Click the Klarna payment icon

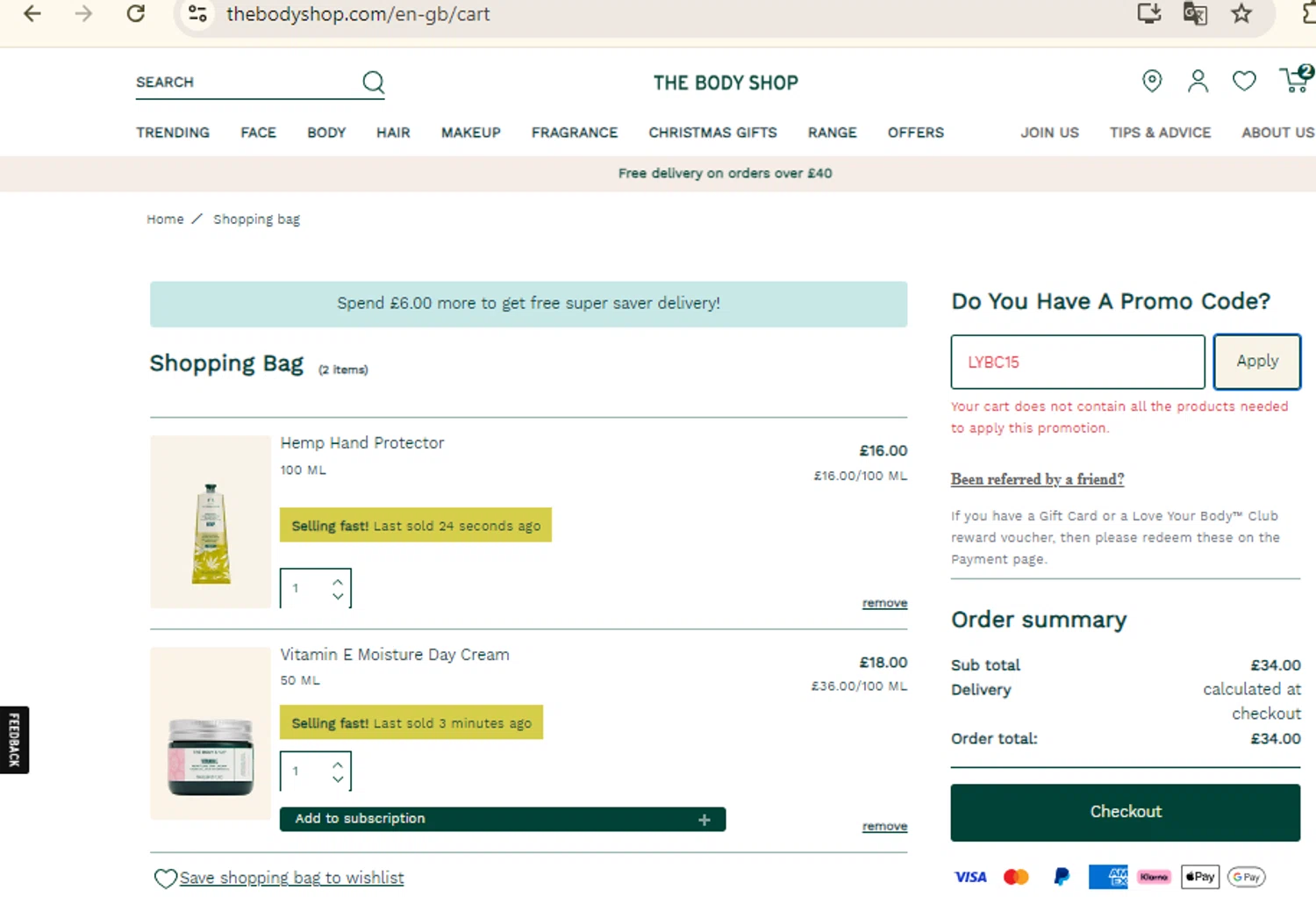tap(1154, 877)
